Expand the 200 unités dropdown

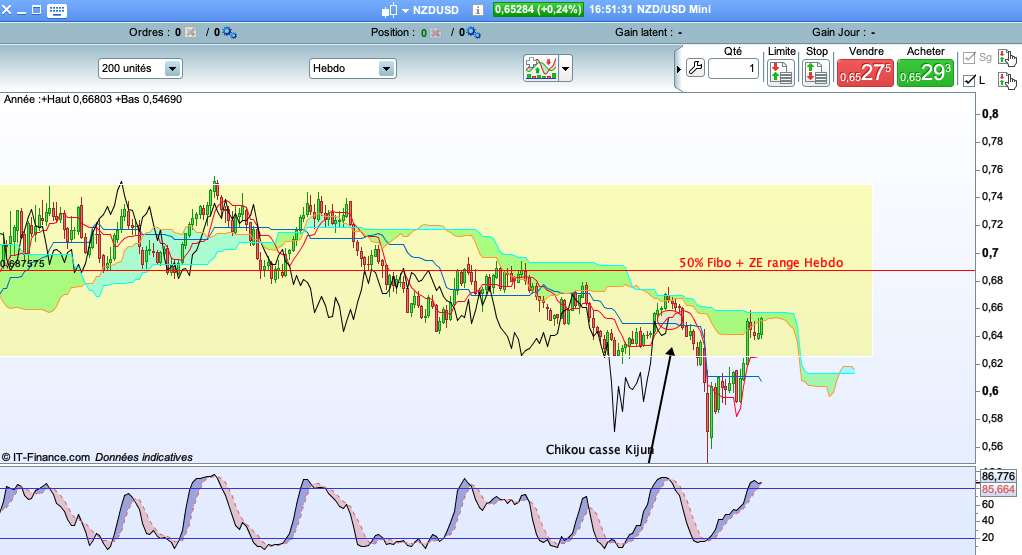[172, 69]
